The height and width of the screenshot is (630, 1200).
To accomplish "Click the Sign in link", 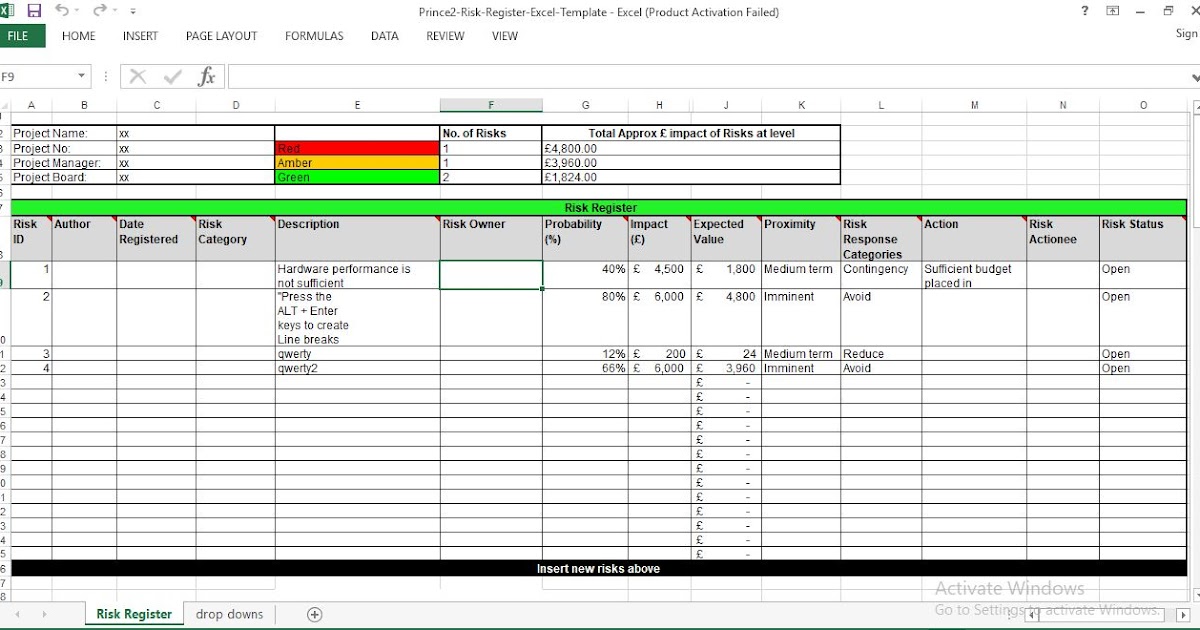I will (x=1187, y=34).
